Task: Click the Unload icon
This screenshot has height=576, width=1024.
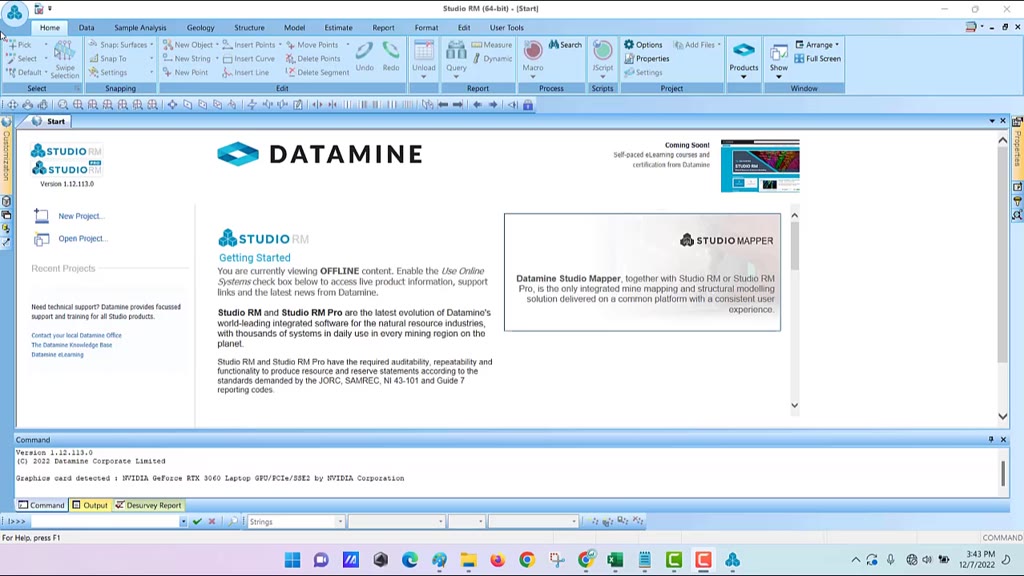Action: click(x=423, y=51)
